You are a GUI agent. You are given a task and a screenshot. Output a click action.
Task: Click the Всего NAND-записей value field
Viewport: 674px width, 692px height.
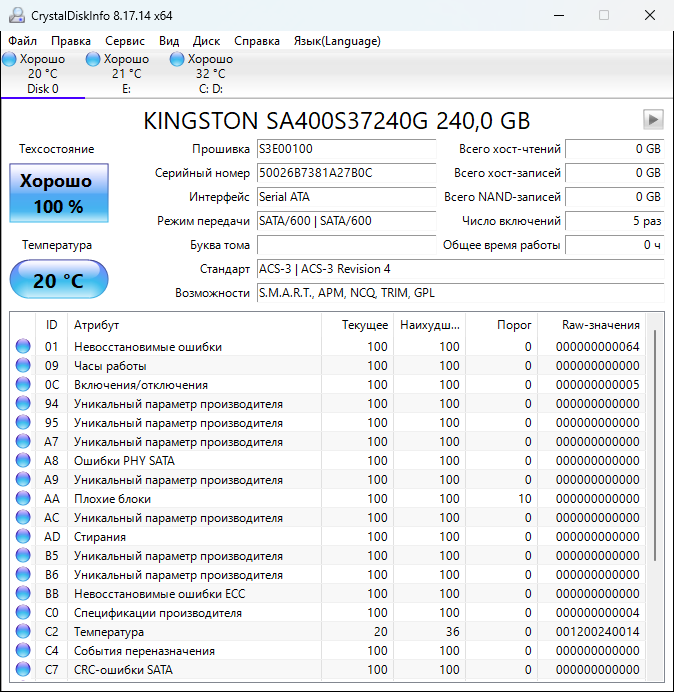click(x=615, y=196)
